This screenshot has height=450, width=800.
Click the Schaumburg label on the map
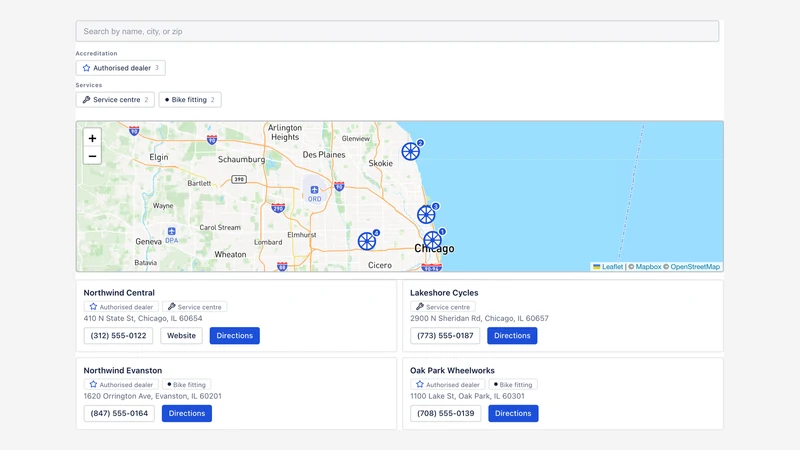(x=241, y=159)
